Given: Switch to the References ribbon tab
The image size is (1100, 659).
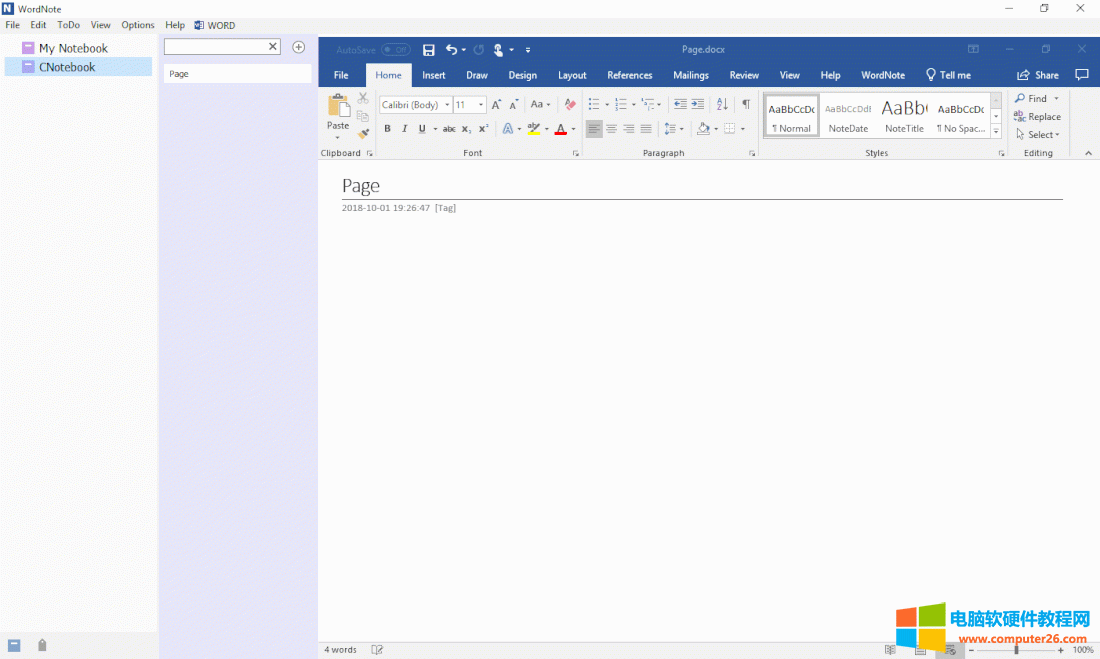Looking at the screenshot, I should (x=630, y=75).
